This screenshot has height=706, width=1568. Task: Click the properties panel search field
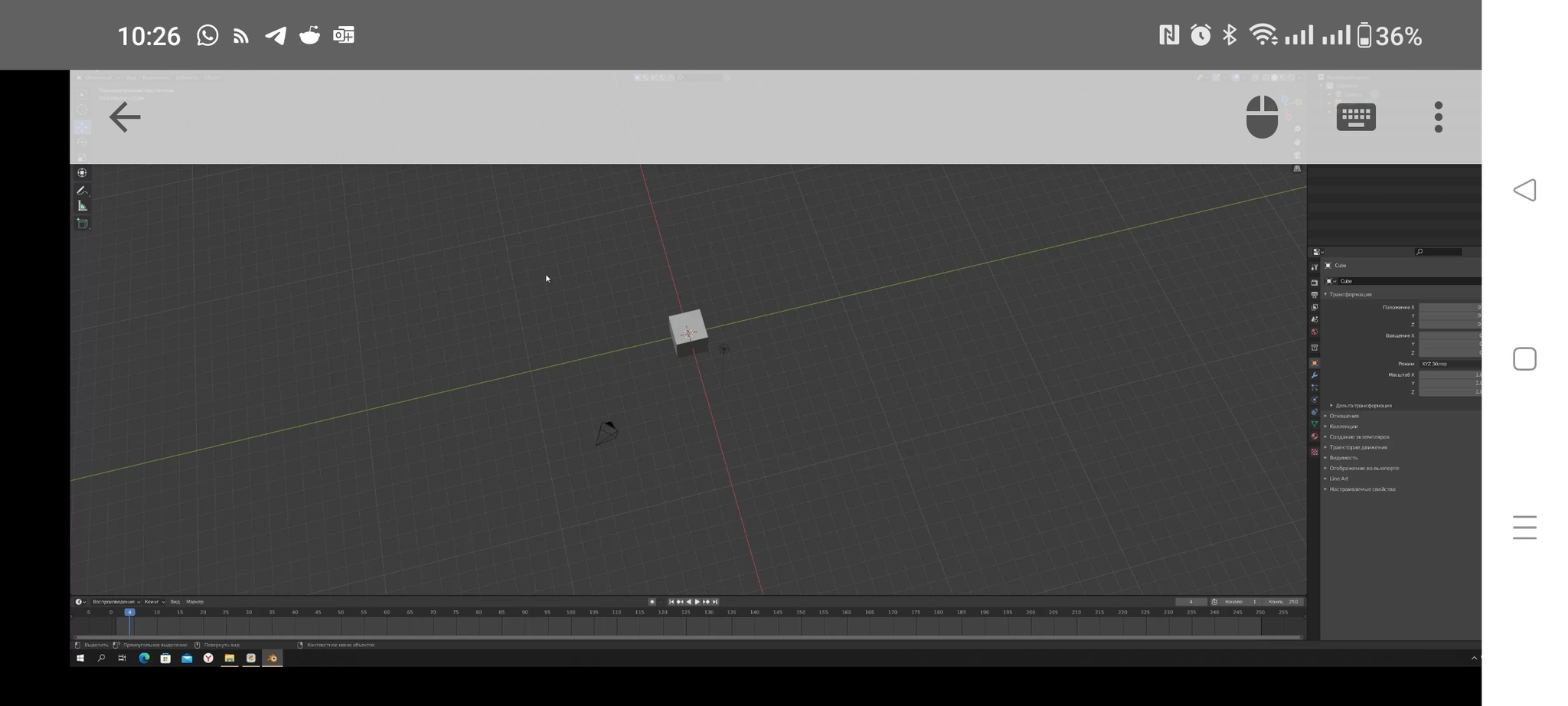(x=1438, y=252)
